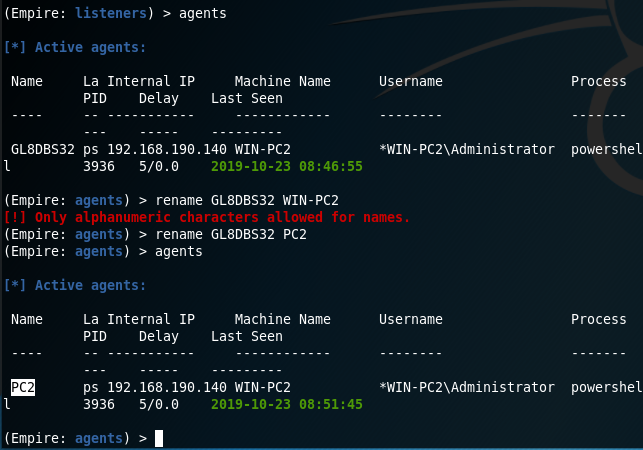643x450 pixels.
Task: Click the second 'Active agents:' heading
Action: [x=75, y=285]
